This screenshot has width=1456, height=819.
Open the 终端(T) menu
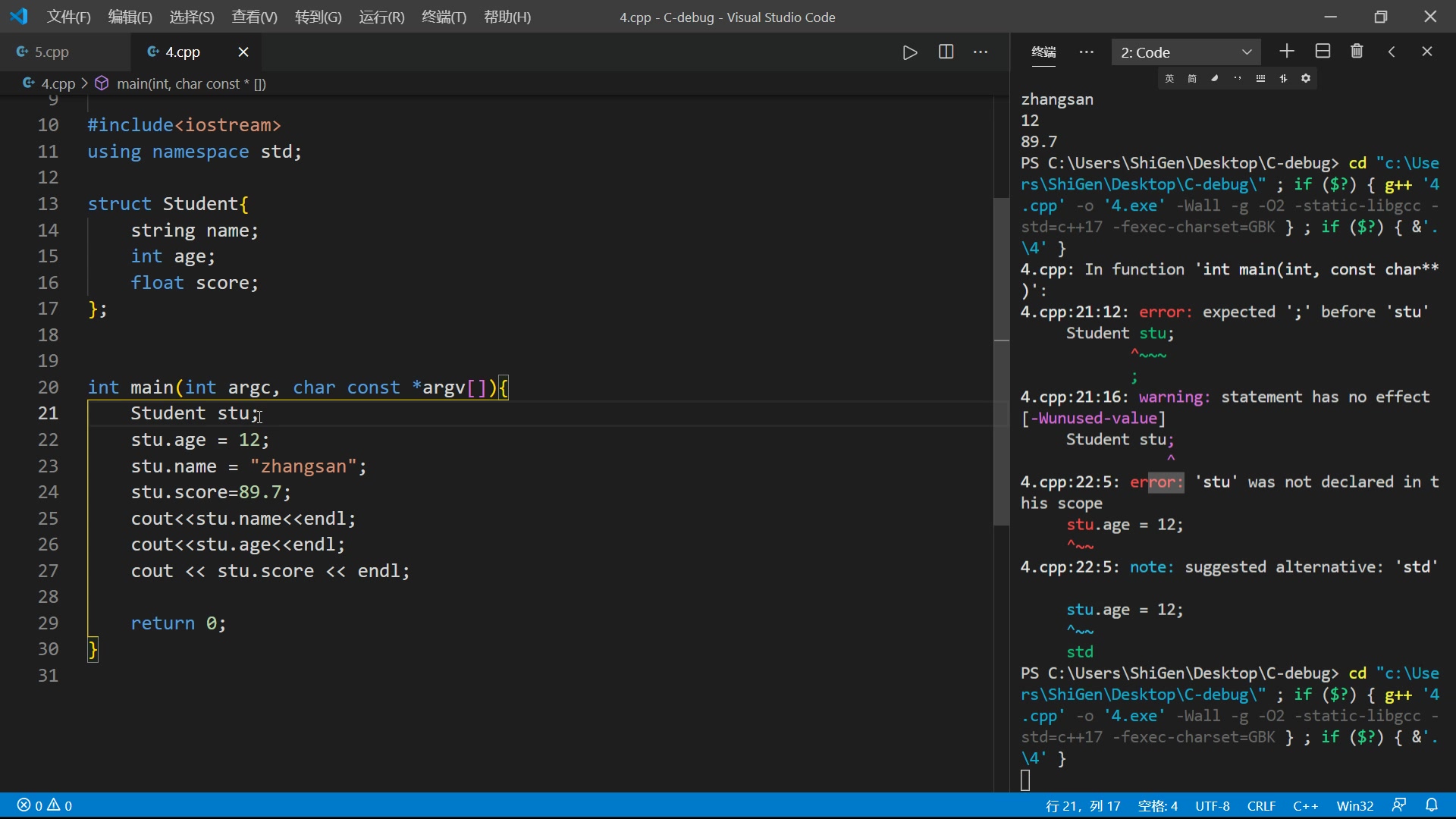[x=444, y=17]
